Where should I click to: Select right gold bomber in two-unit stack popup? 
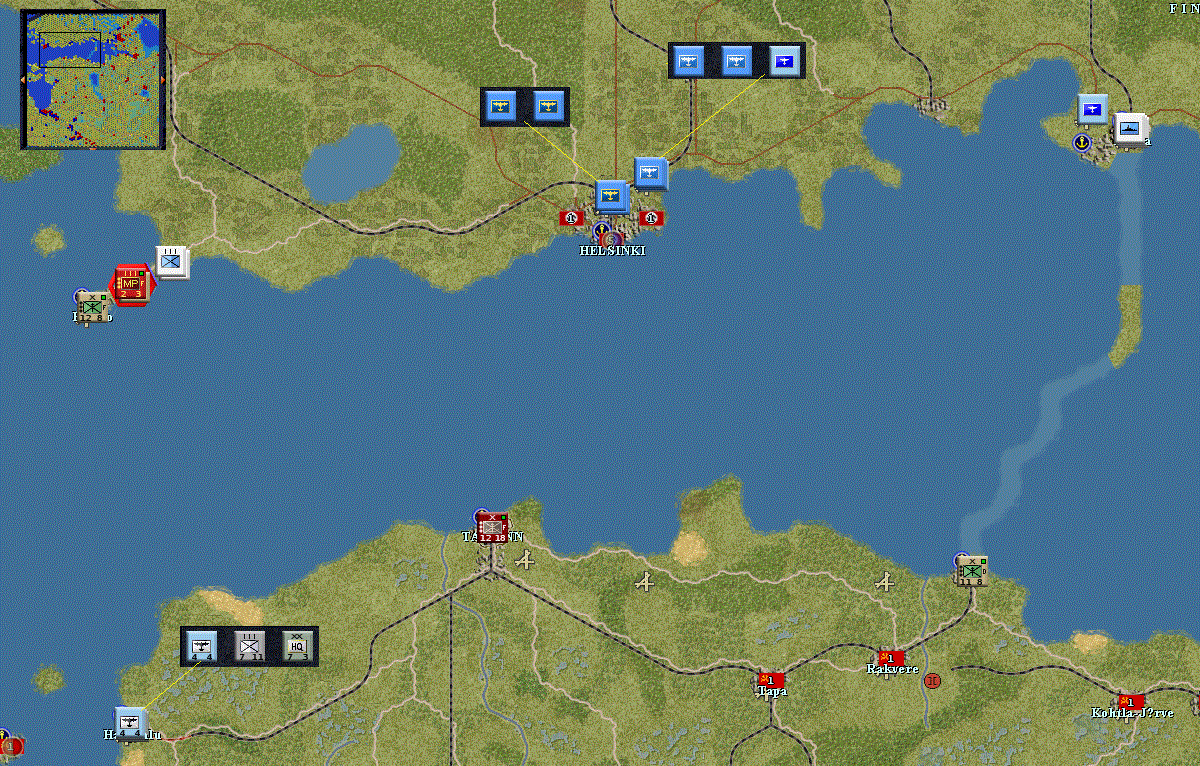pyautogui.click(x=547, y=105)
